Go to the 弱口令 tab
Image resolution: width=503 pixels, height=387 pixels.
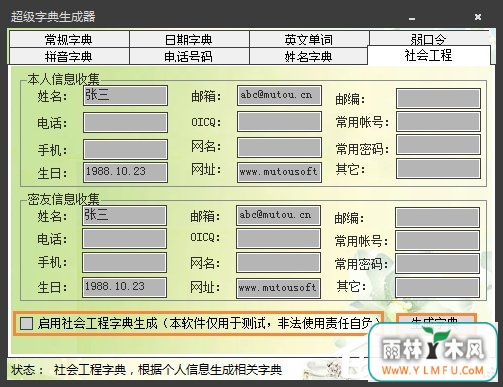click(429, 38)
